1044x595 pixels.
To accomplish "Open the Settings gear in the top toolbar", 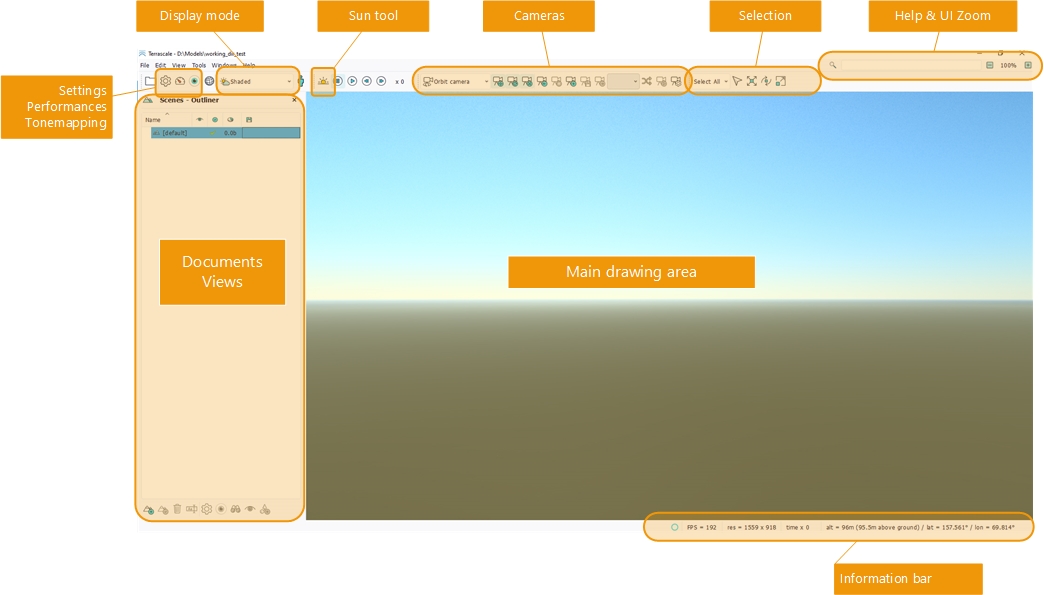I will (x=166, y=81).
